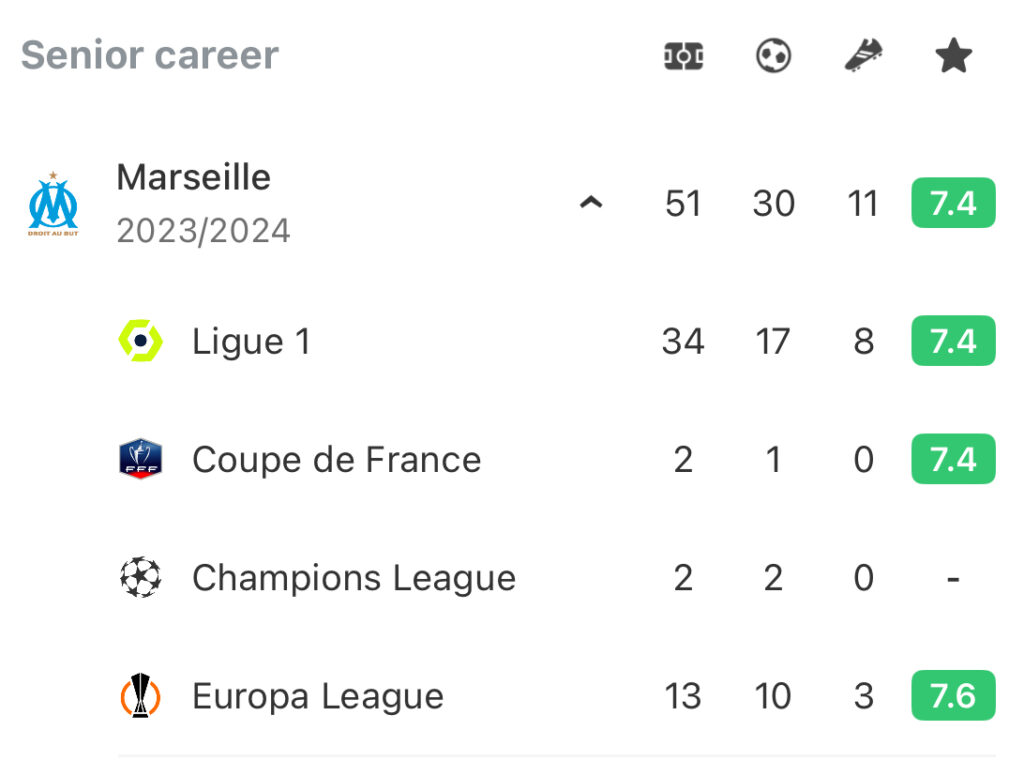Screen dimensions: 1024x776
Task: Click the goals football icon
Action: click(x=773, y=56)
